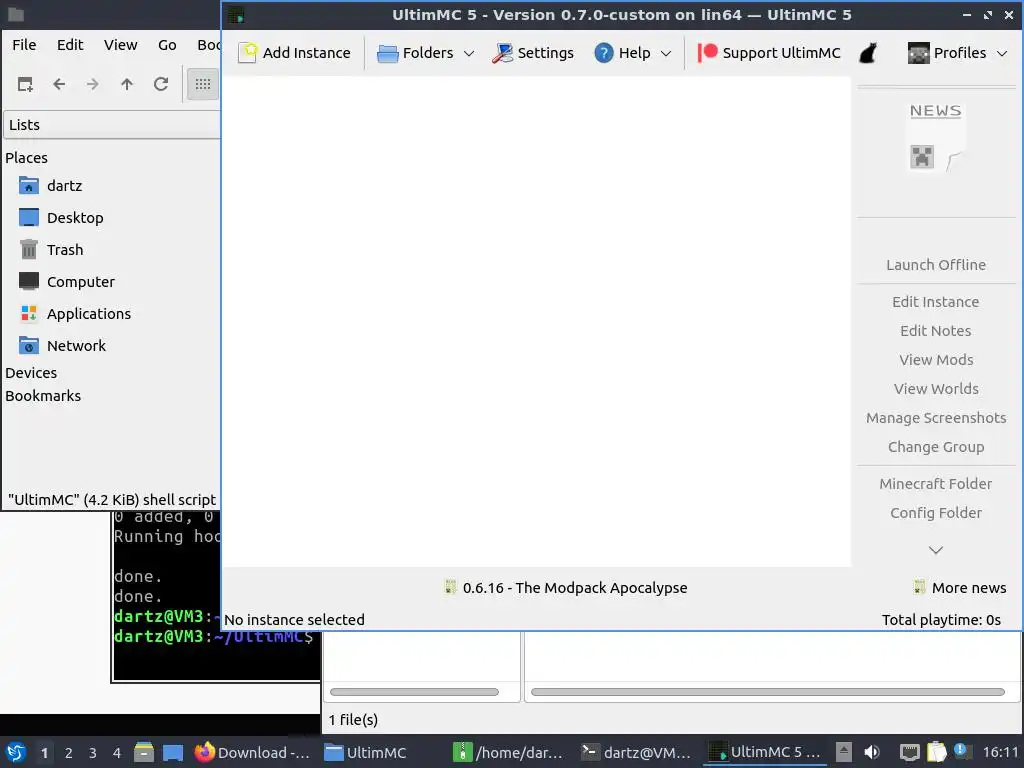Click Change Group in side panel

(x=936, y=447)
